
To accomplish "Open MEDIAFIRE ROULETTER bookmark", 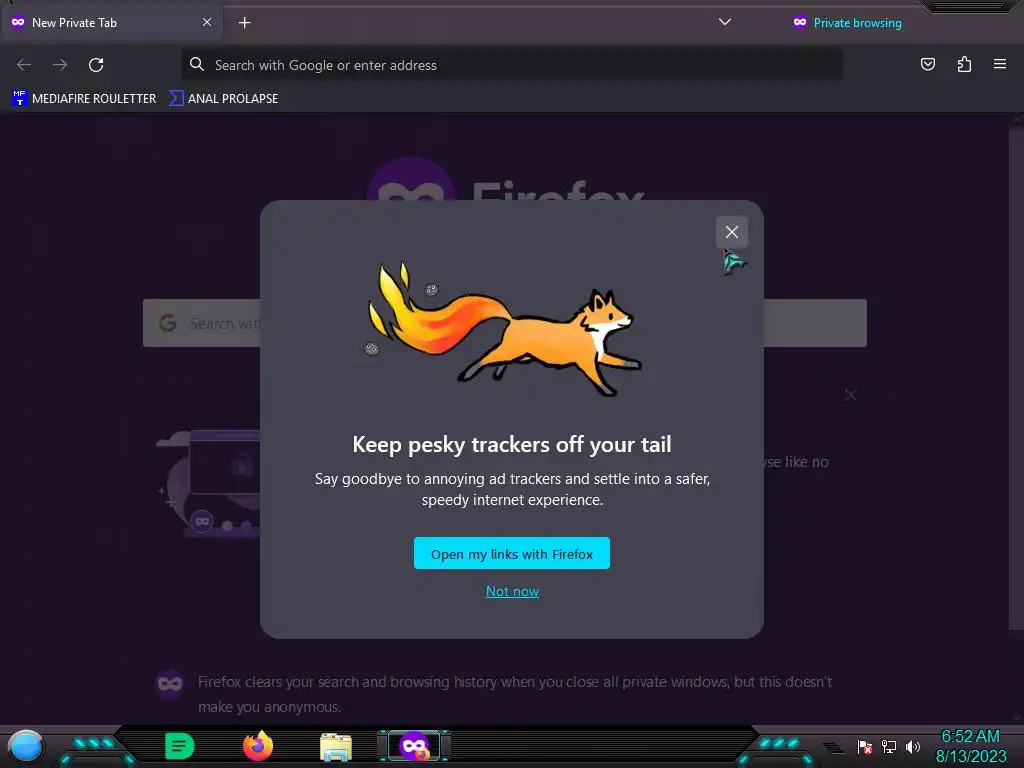I will point(84,99).
